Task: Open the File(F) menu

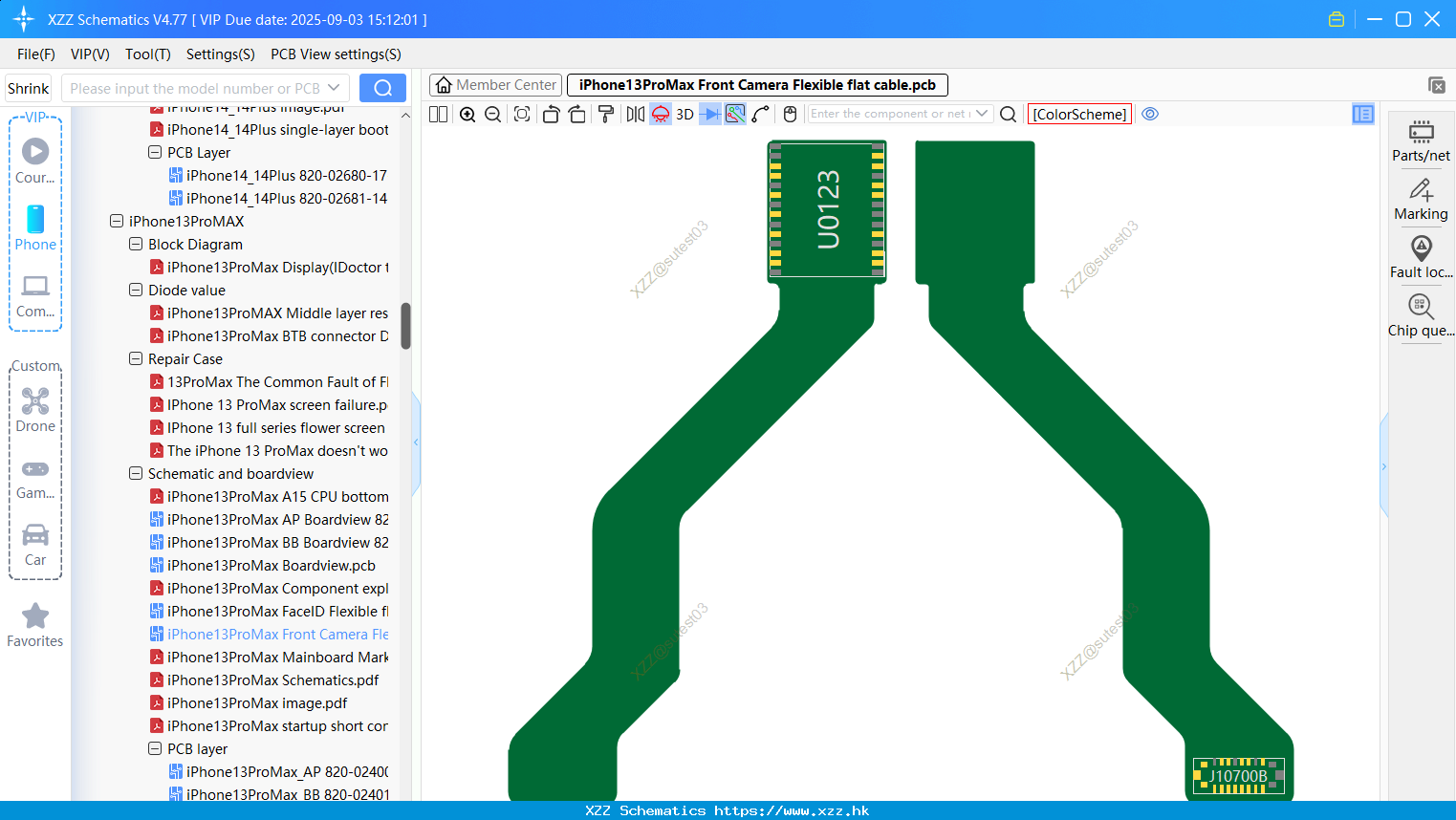Action: point(36,54)
